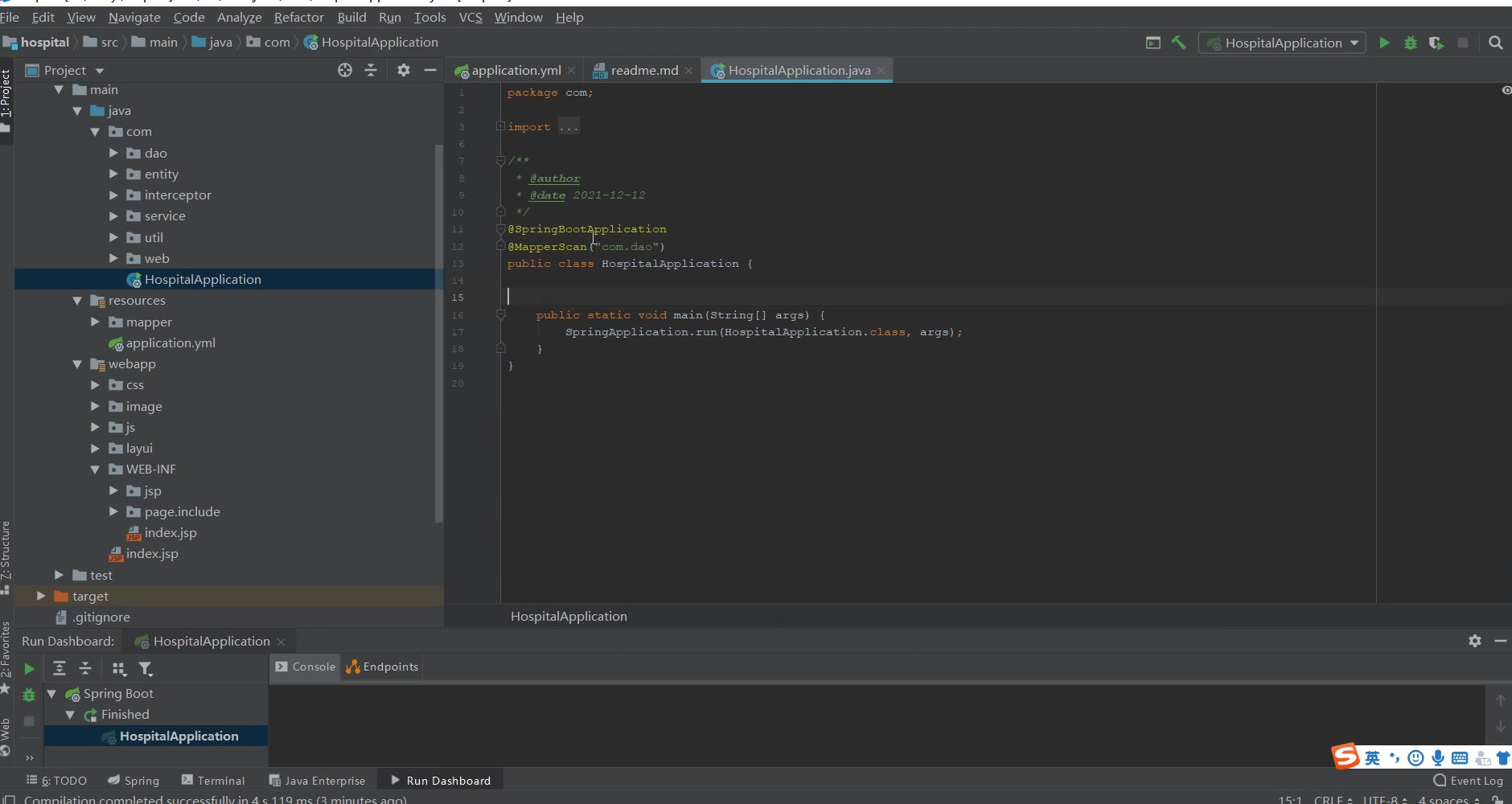This screenshot has width=1512, height=804.
Task: Open Project panel settings gear
Action: [404, 70]
